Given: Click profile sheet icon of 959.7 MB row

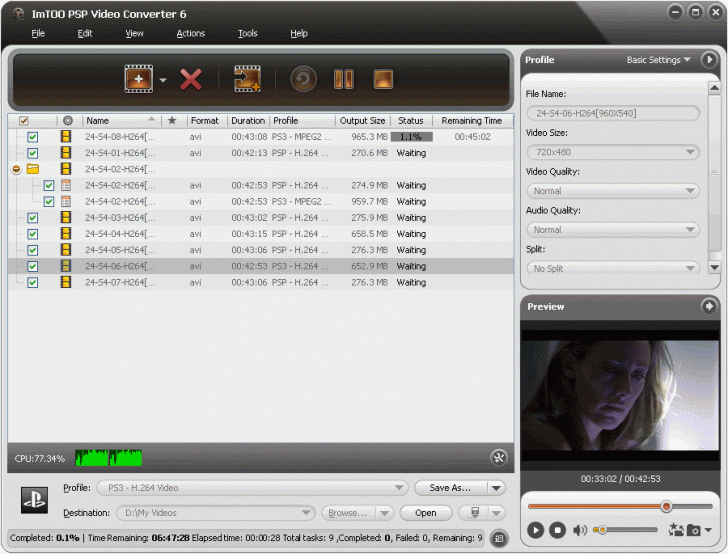Looking at the screenshot, I should tap(66, 202).
